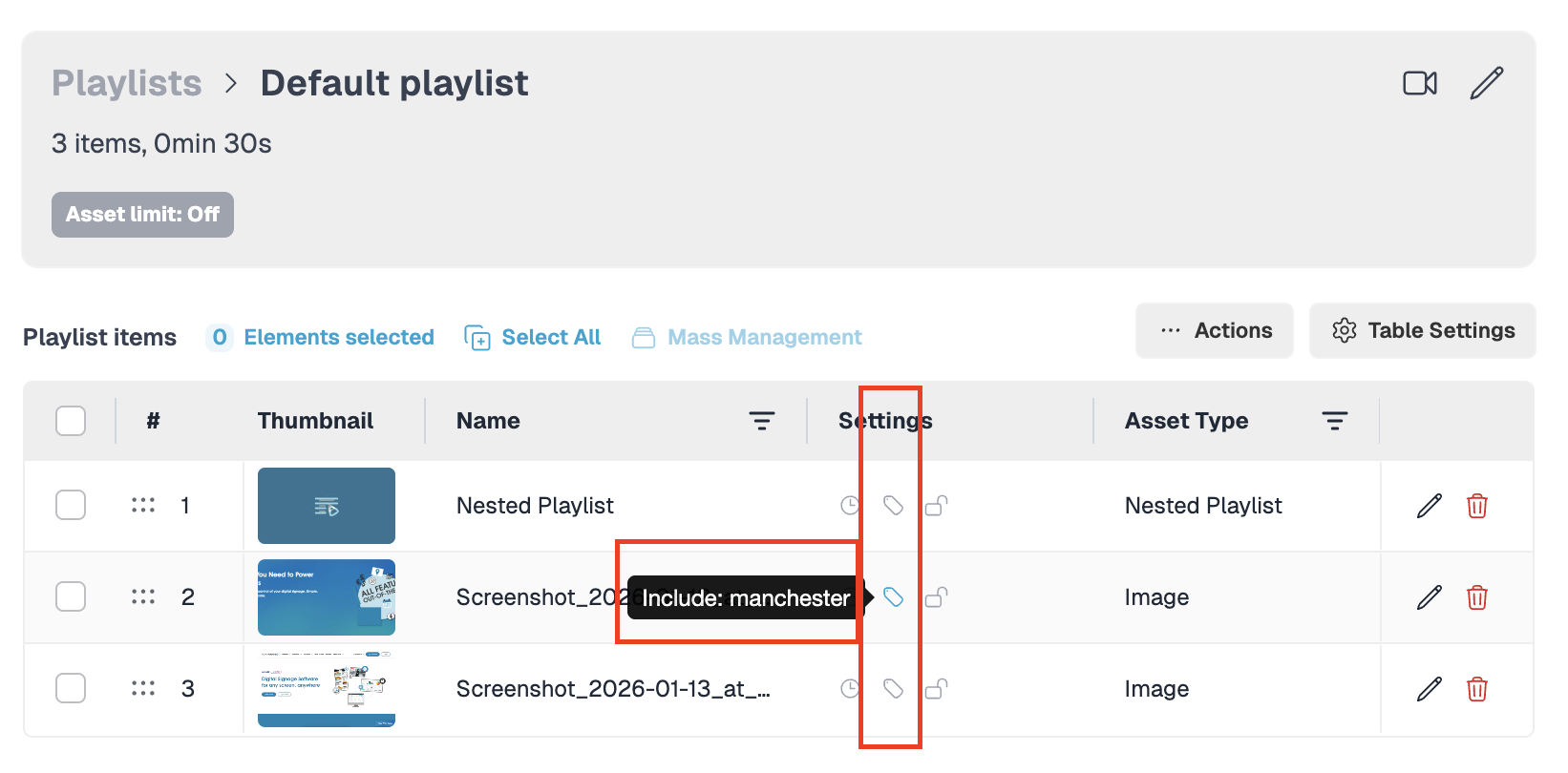Check the select-all header checkbox
1568x773 pixels.
point(71,421)
